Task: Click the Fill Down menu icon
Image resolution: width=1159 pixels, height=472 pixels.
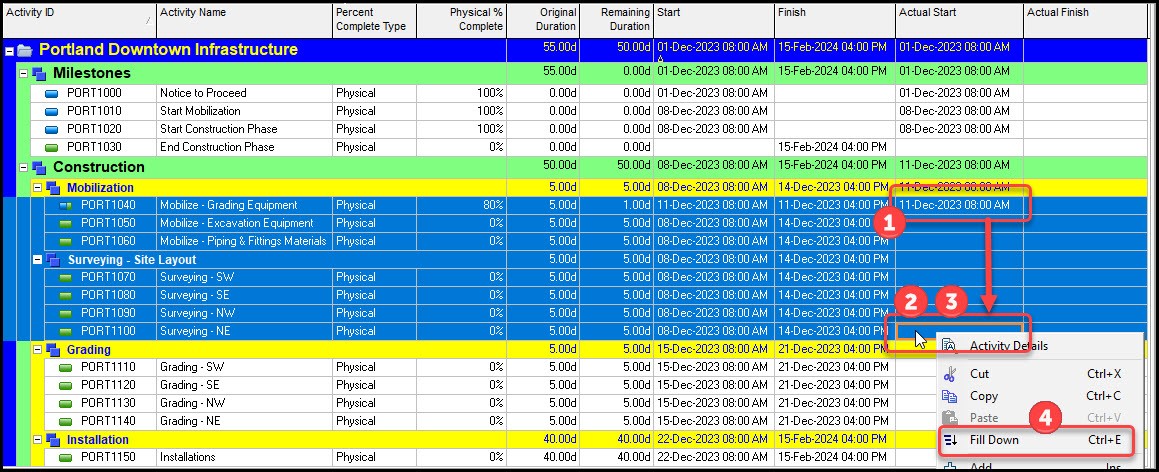Action: click(950, 440)
